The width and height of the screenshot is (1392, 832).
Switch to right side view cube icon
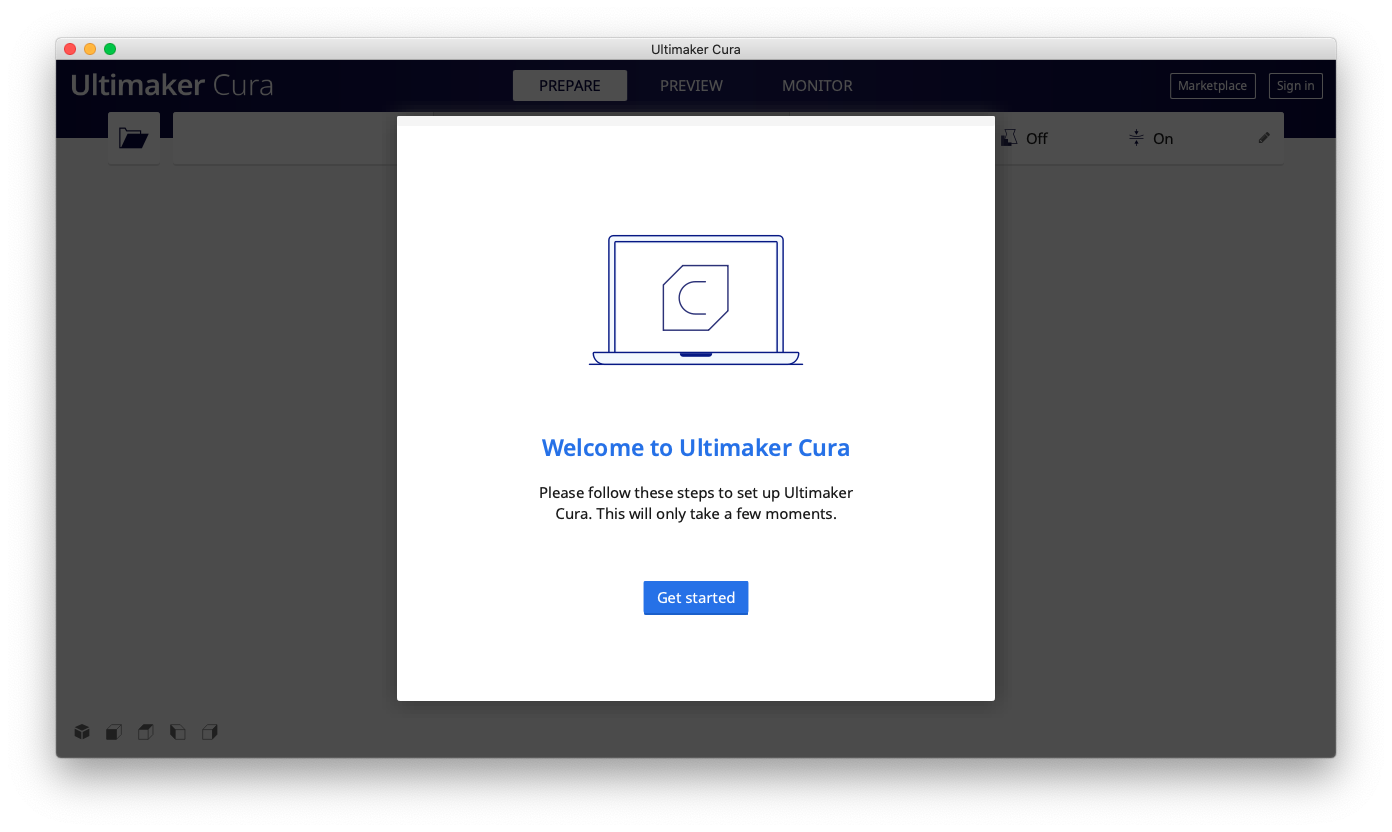coord(209,732)
